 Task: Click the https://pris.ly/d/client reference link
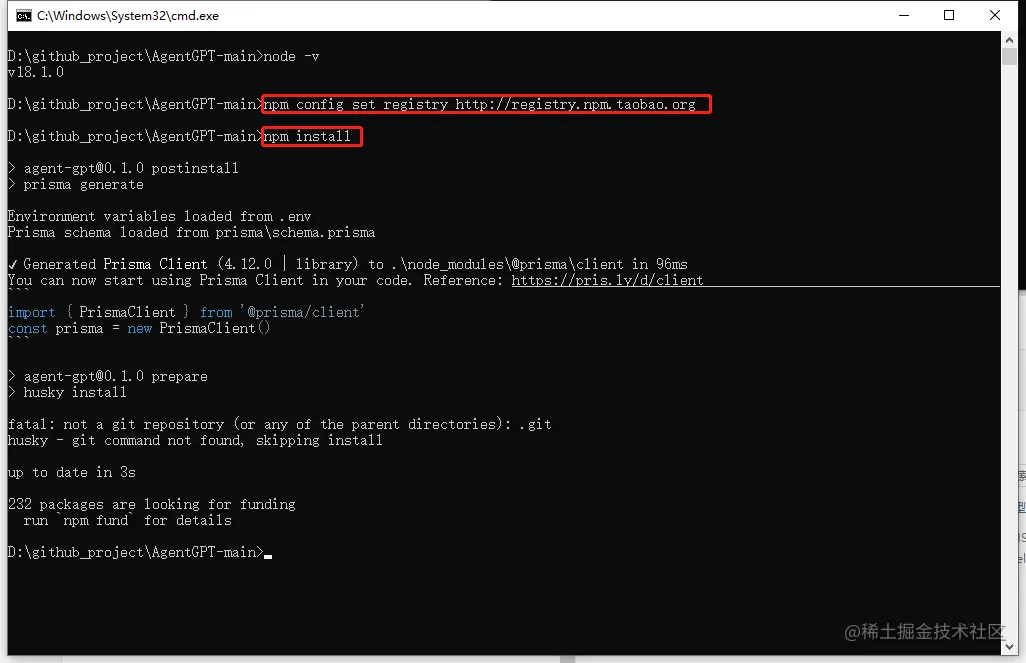click(x=607, y=280)
